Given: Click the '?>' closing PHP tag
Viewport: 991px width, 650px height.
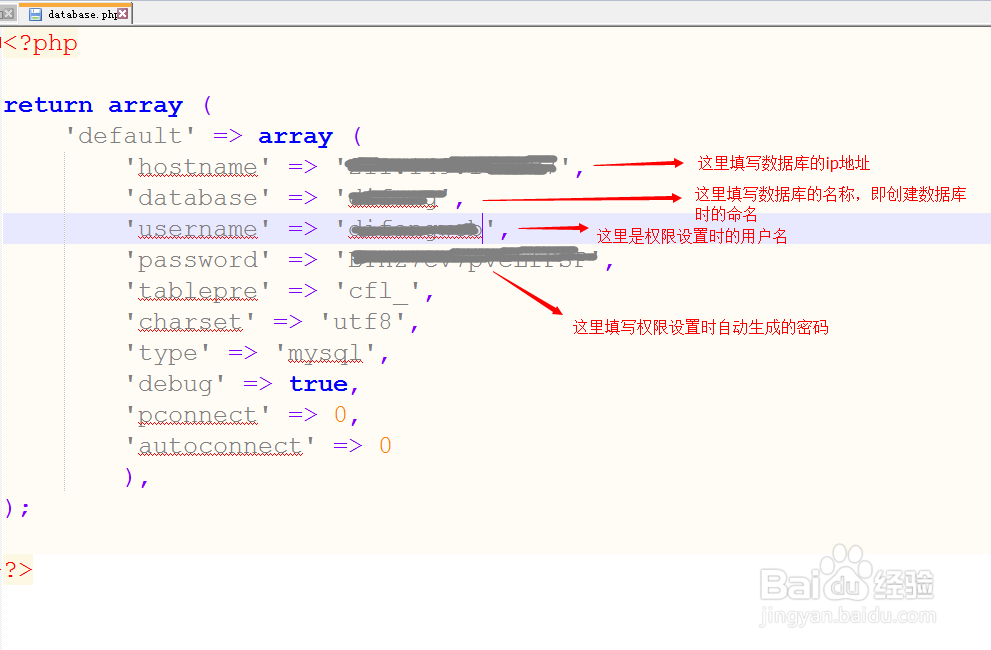Looking at the screenshot, I should click(18, 570).
